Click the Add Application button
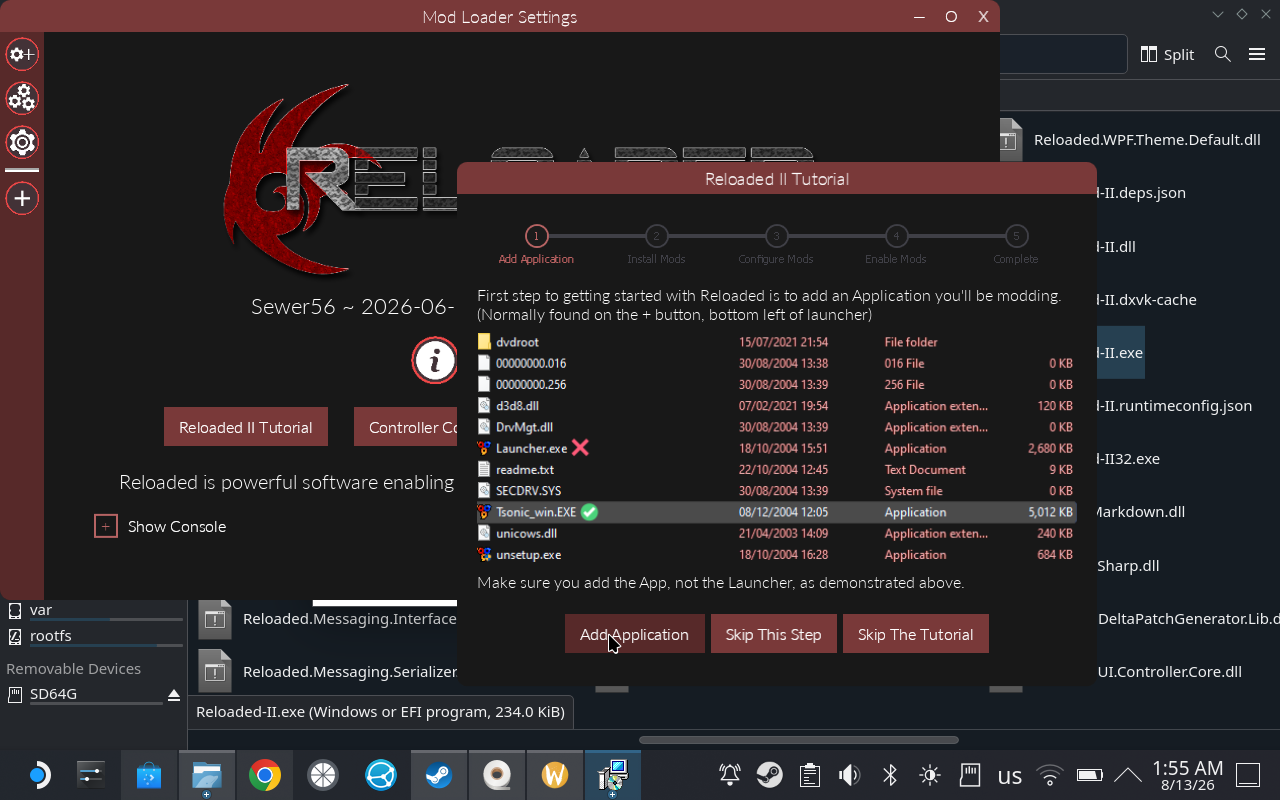 click(x=634, y=634)
